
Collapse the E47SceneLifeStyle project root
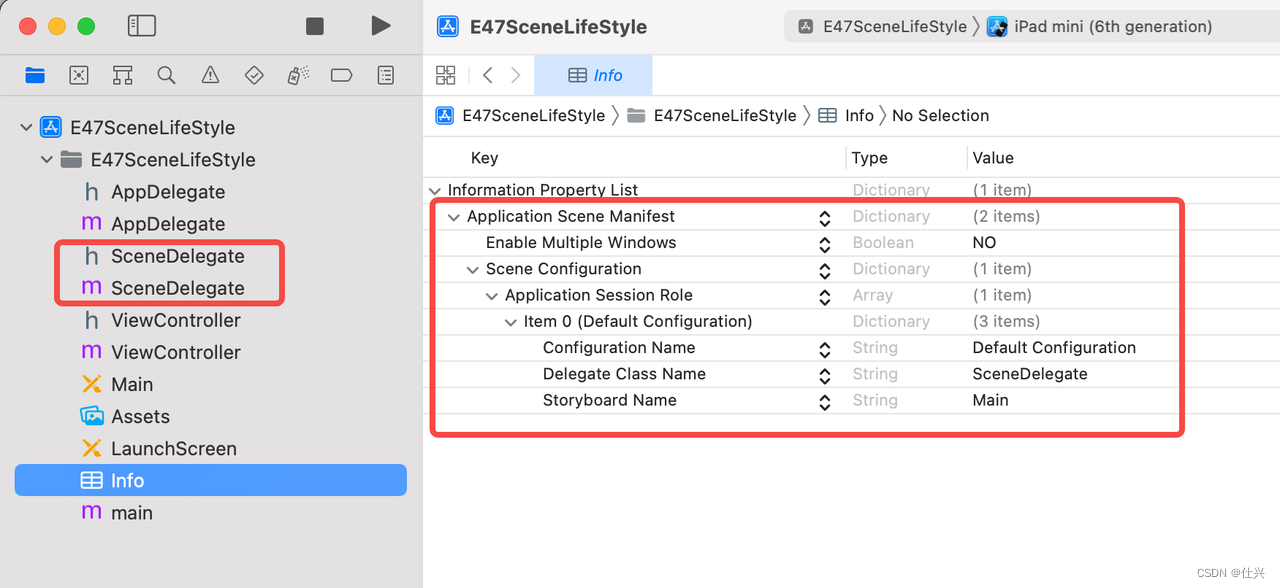(x=26, y=128)
